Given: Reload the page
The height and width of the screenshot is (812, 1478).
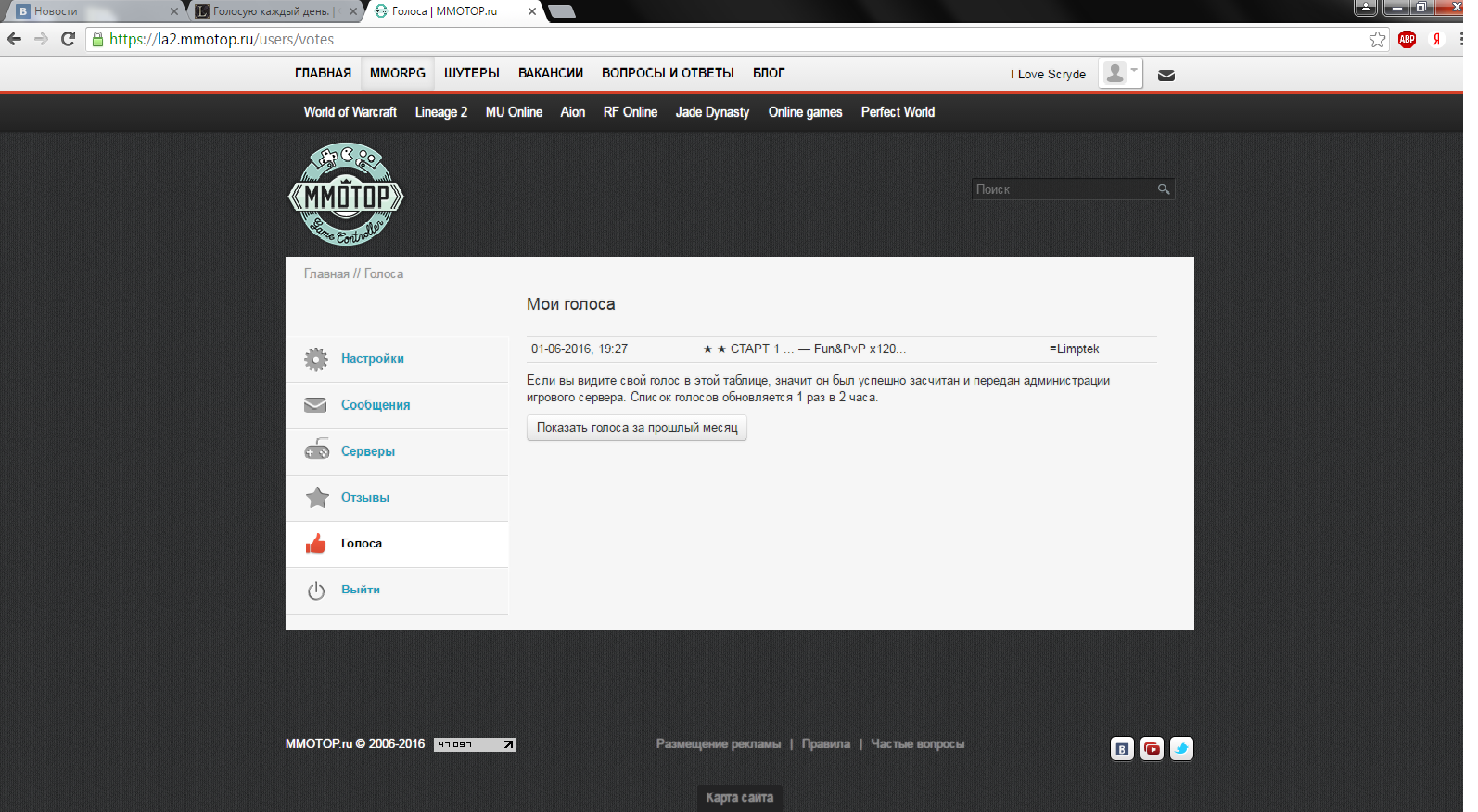Looking at the screenshot, I should pyautogui.click(x=68, y=39).
